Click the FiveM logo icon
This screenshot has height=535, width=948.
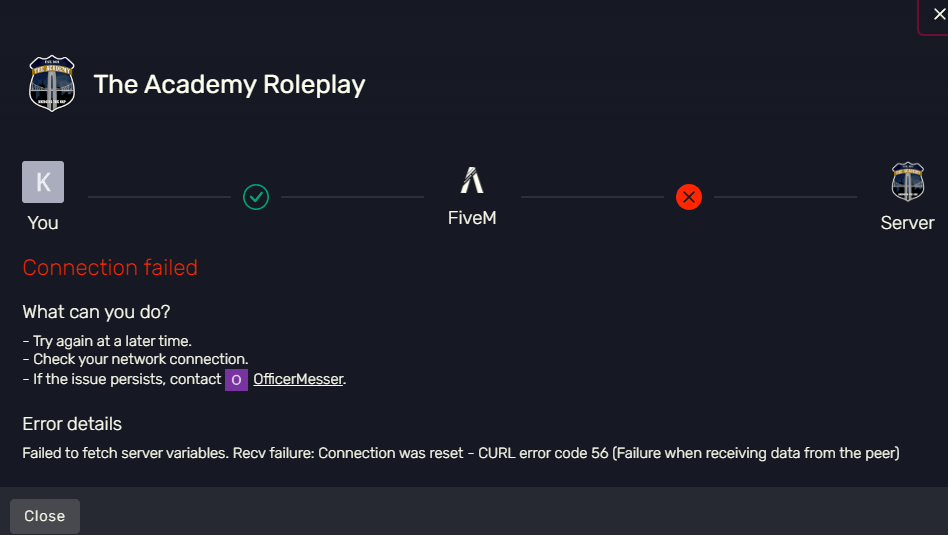coord(472,180)
